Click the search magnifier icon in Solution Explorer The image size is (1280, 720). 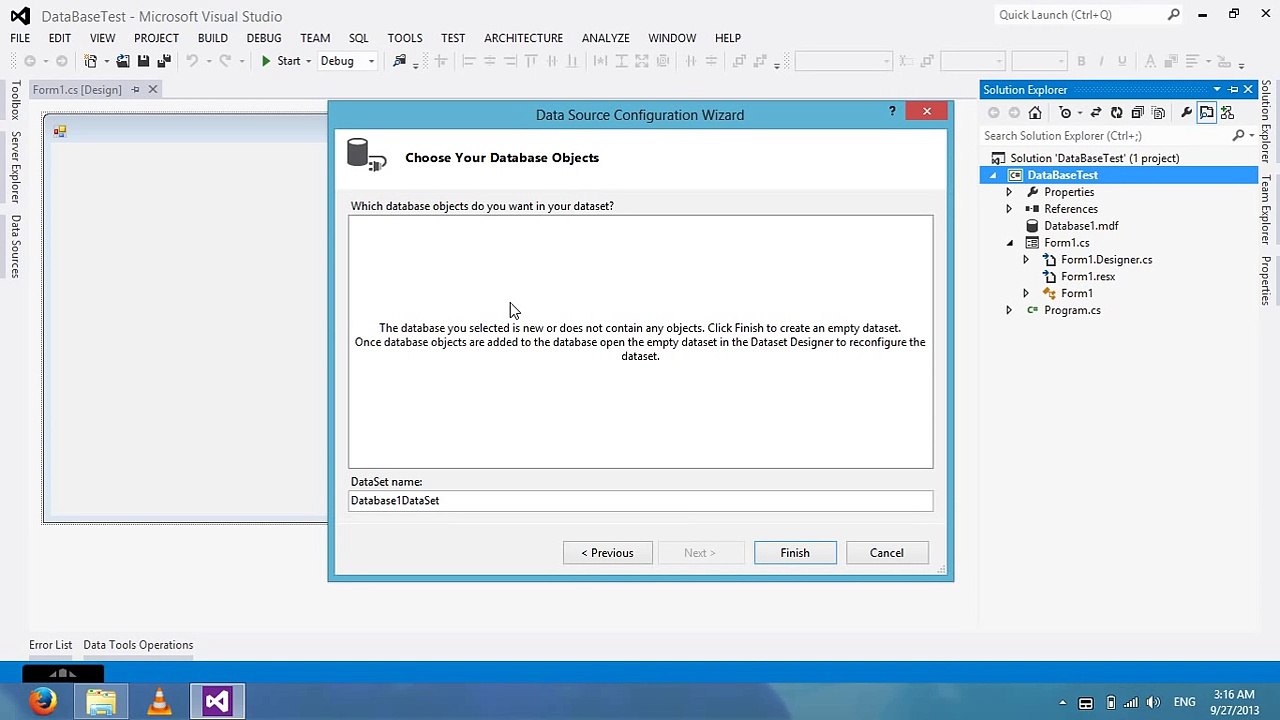pyautogui.click(x=1238, y=135)
